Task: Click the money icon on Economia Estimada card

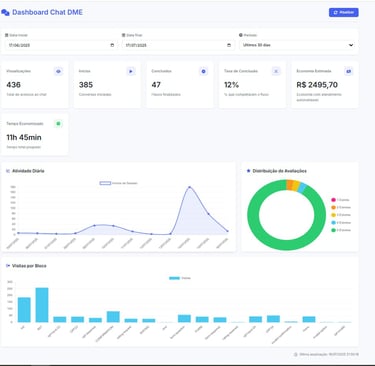Action: pyautogui.click(x=349, y=71)
